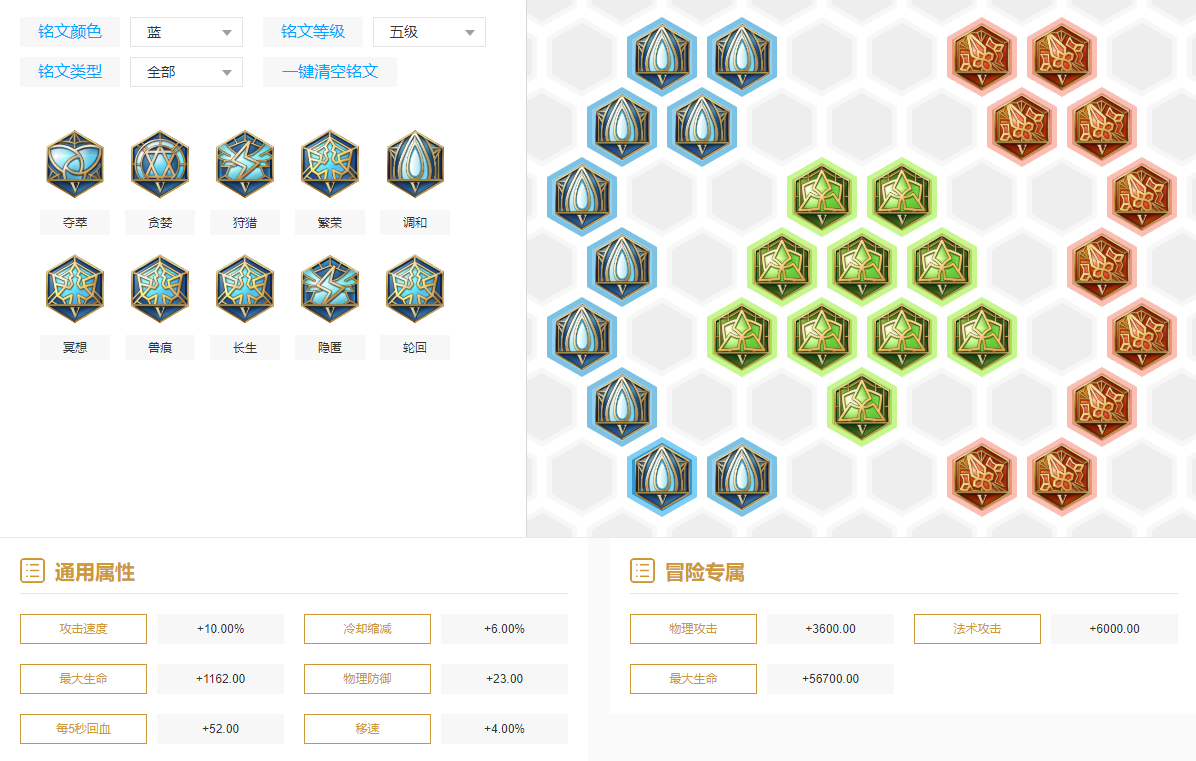Switch to the 冒险专属 section heading
Screen dimensions: 1196x761
pyautogui.click(x=704, y=572)
